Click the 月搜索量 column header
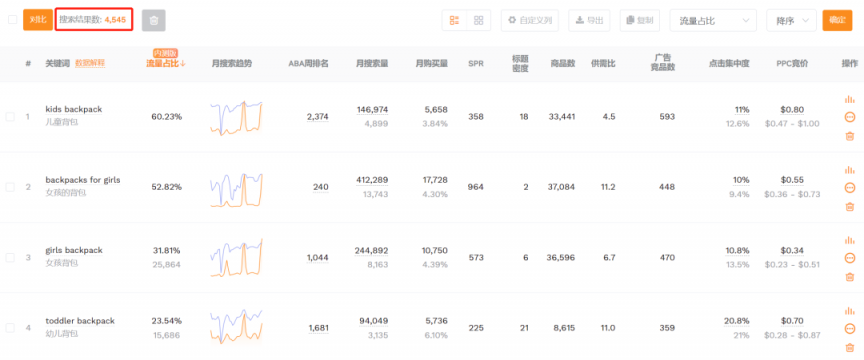Image resolution: width=864 pixels, height=360 pixels. pos(372,63)
